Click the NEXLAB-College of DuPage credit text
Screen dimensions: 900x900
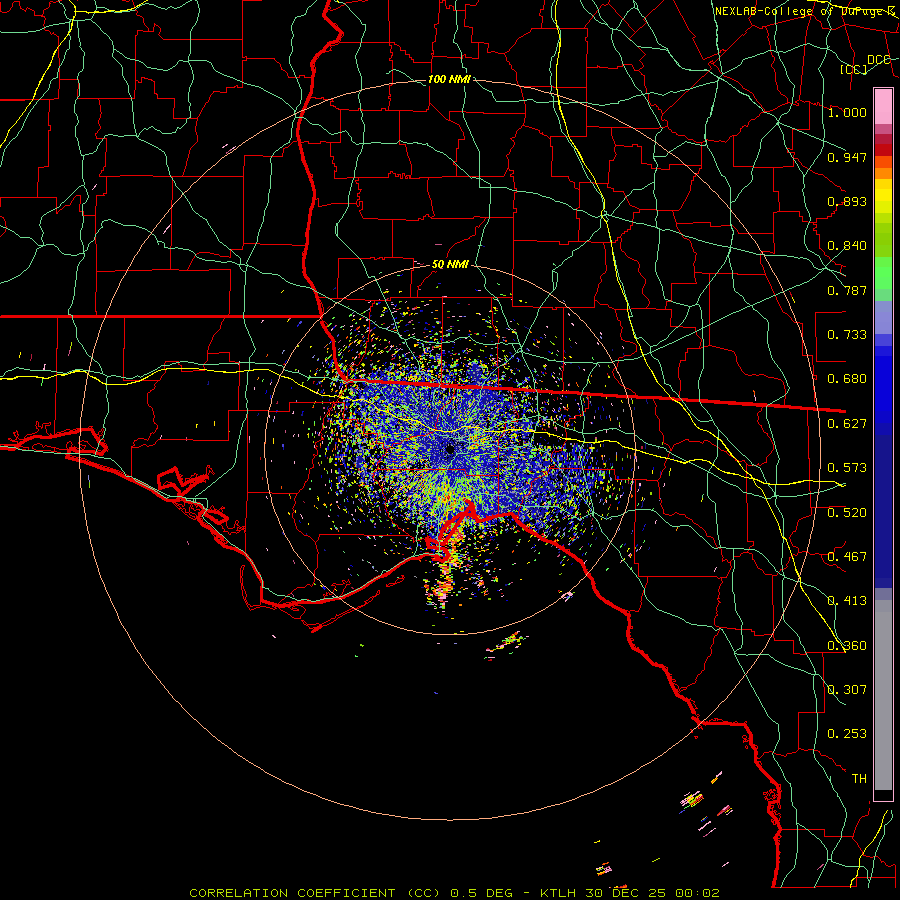[805, 11]
